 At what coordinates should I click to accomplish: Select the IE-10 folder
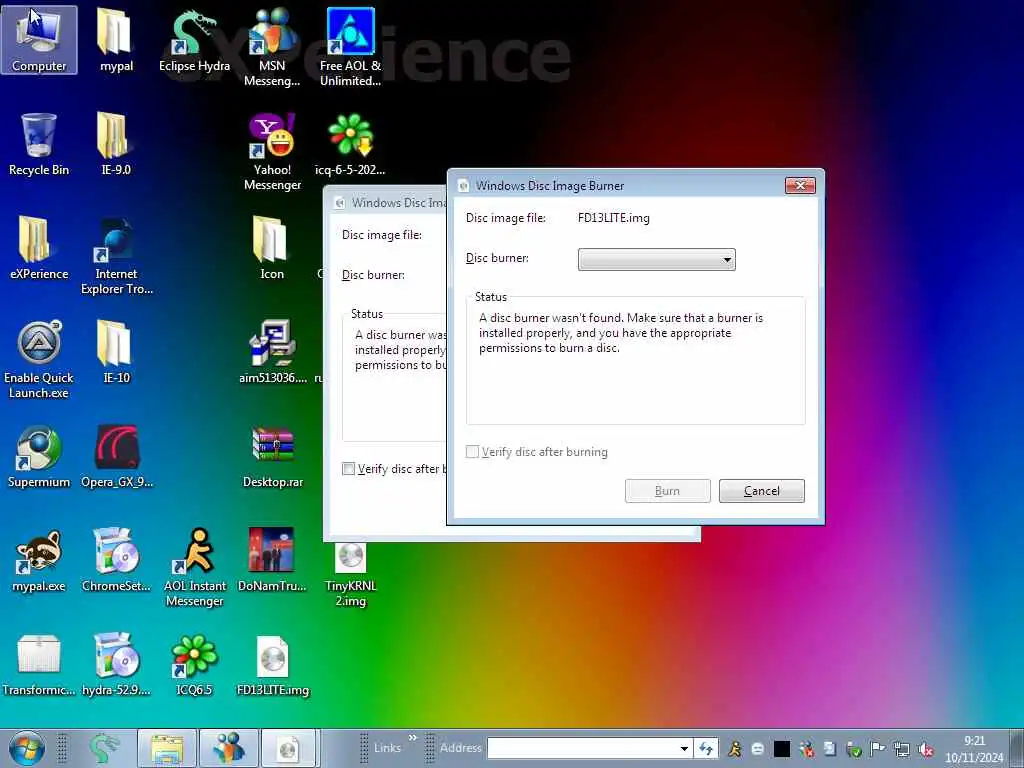(116, 351)
